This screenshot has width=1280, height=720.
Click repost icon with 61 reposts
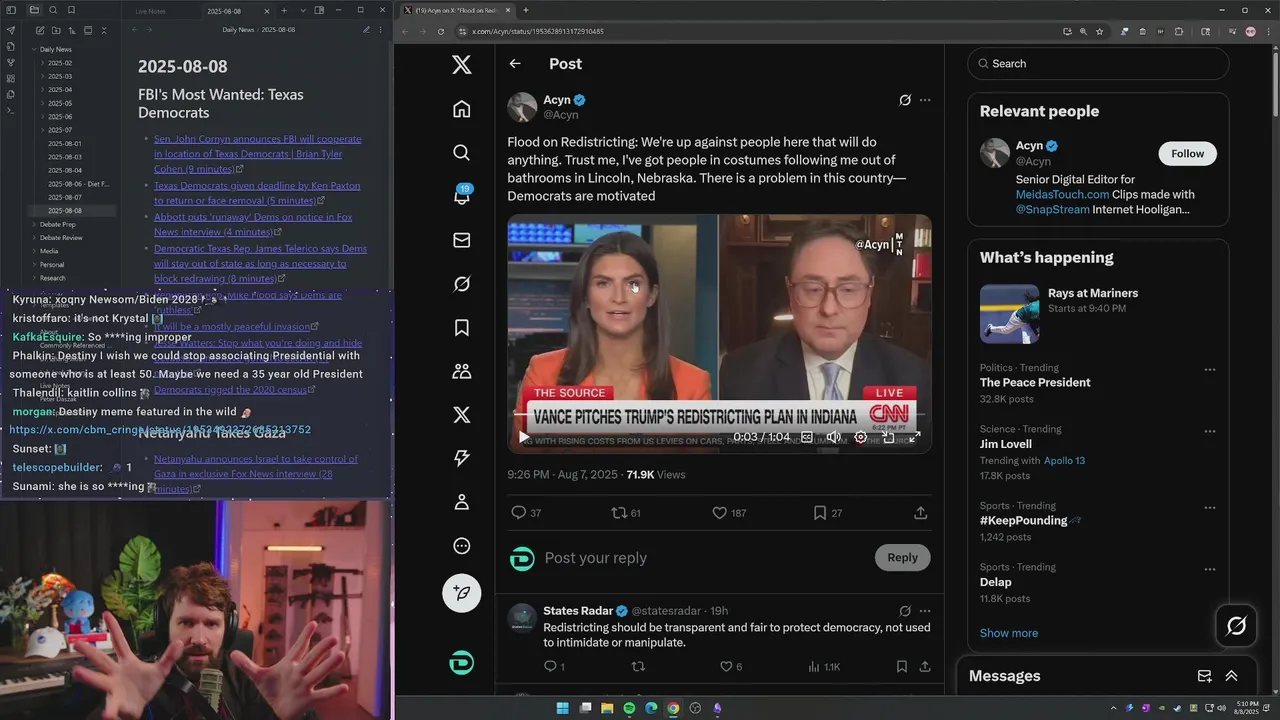[x=619, y=513]
